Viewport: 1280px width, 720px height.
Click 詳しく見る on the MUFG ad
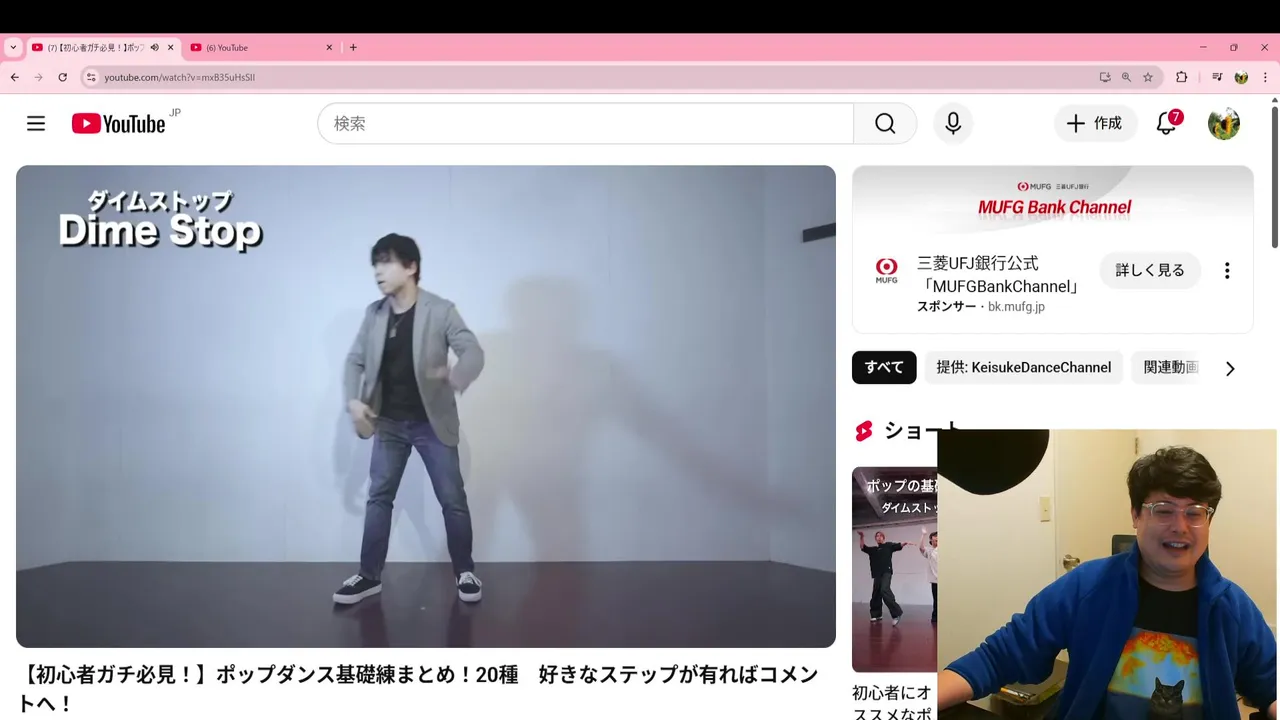(1150, 270)
